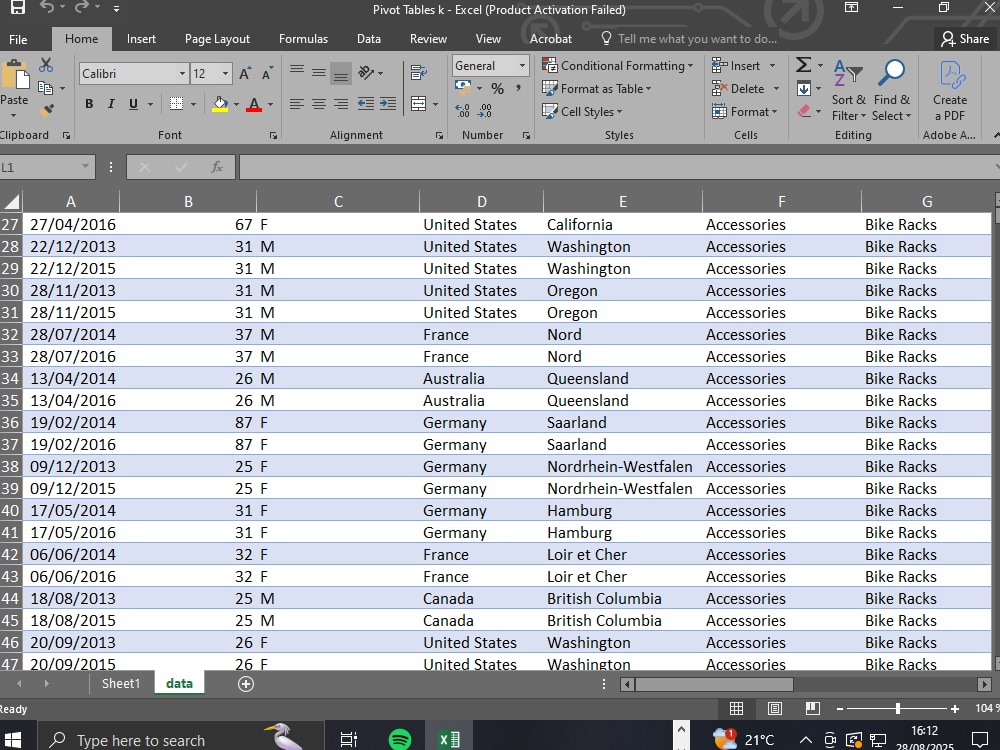Switch to Sheet1 worksheet tab
Image resolution: width=1000 pixels, height=750 pixels.
[x=121, y=684]
